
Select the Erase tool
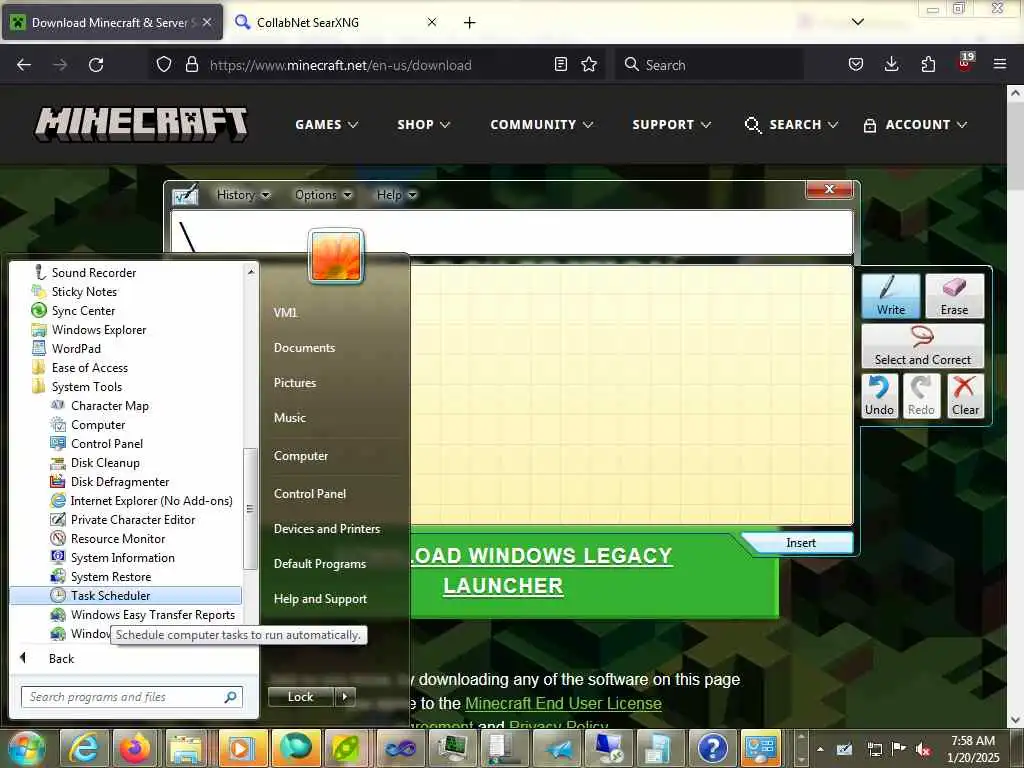(954, 296)
